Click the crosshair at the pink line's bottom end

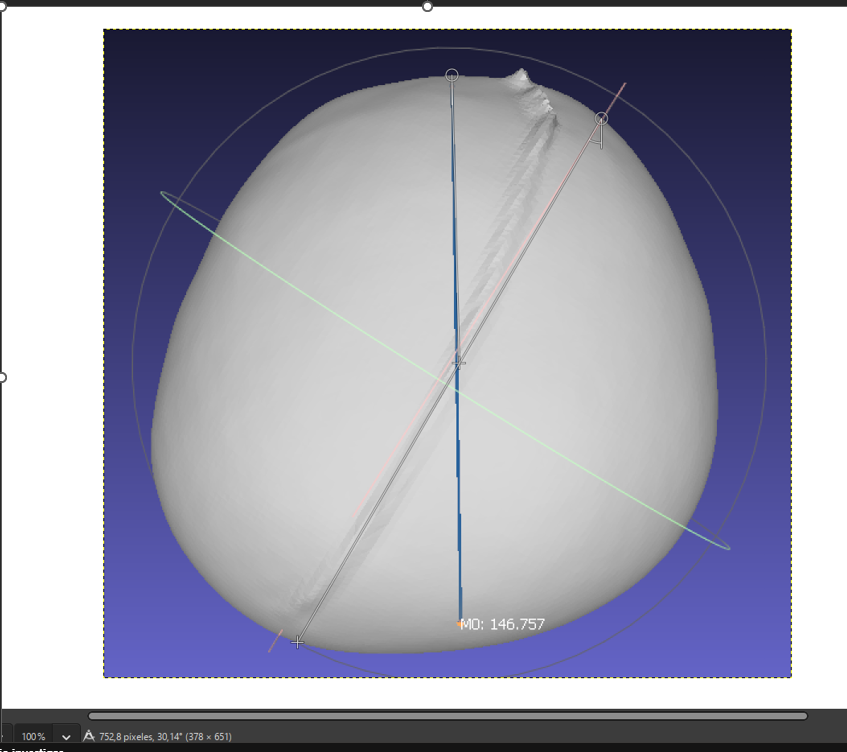297,642
